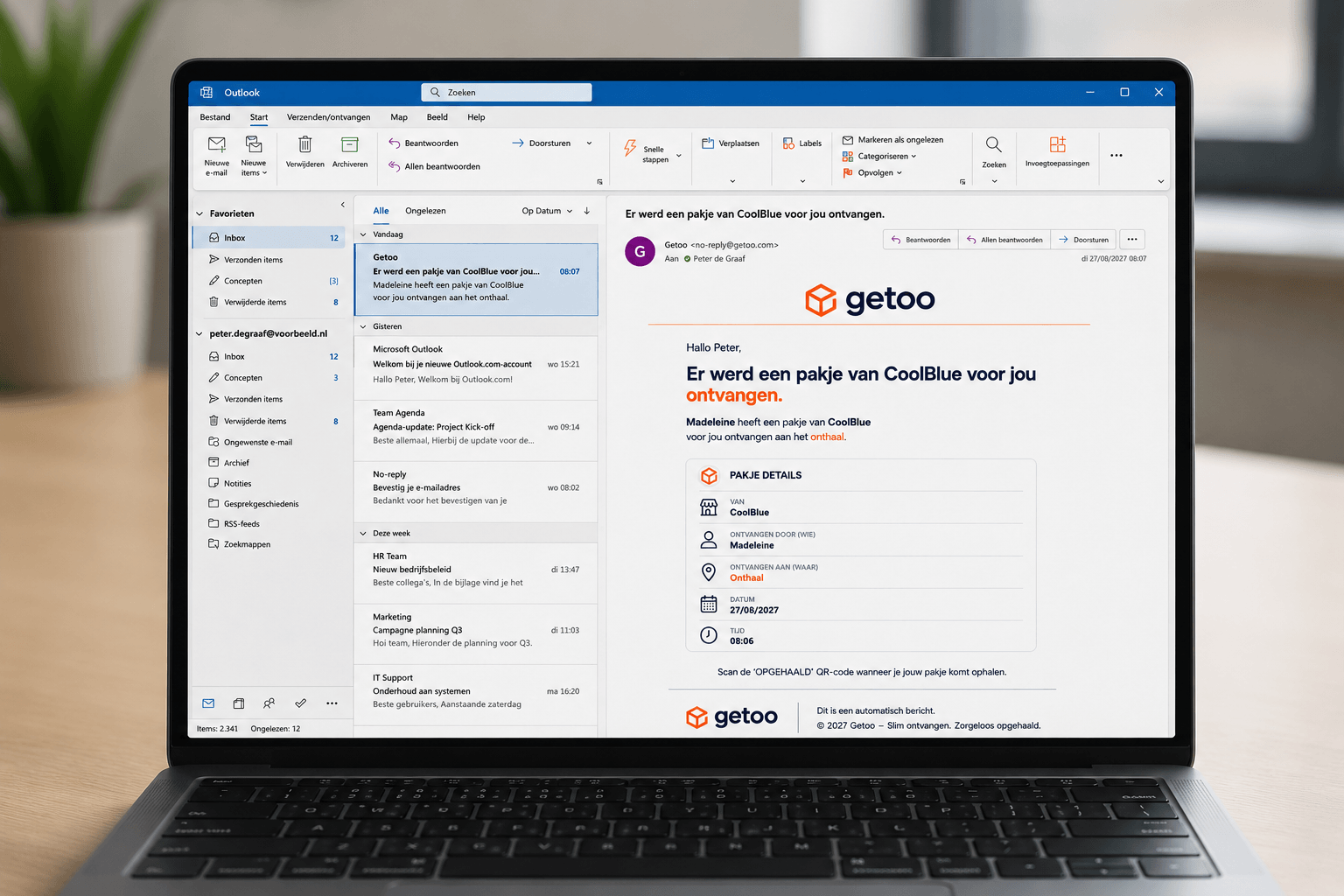Collapse the folder pane chevron
1344x896 pixels.
coord(342,205)
